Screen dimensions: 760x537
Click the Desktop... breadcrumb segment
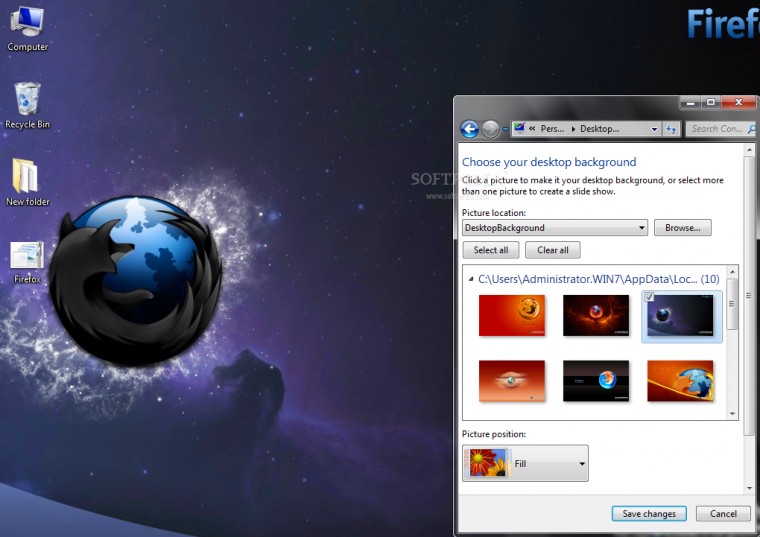pyautogui.click(x=600, y=129)
